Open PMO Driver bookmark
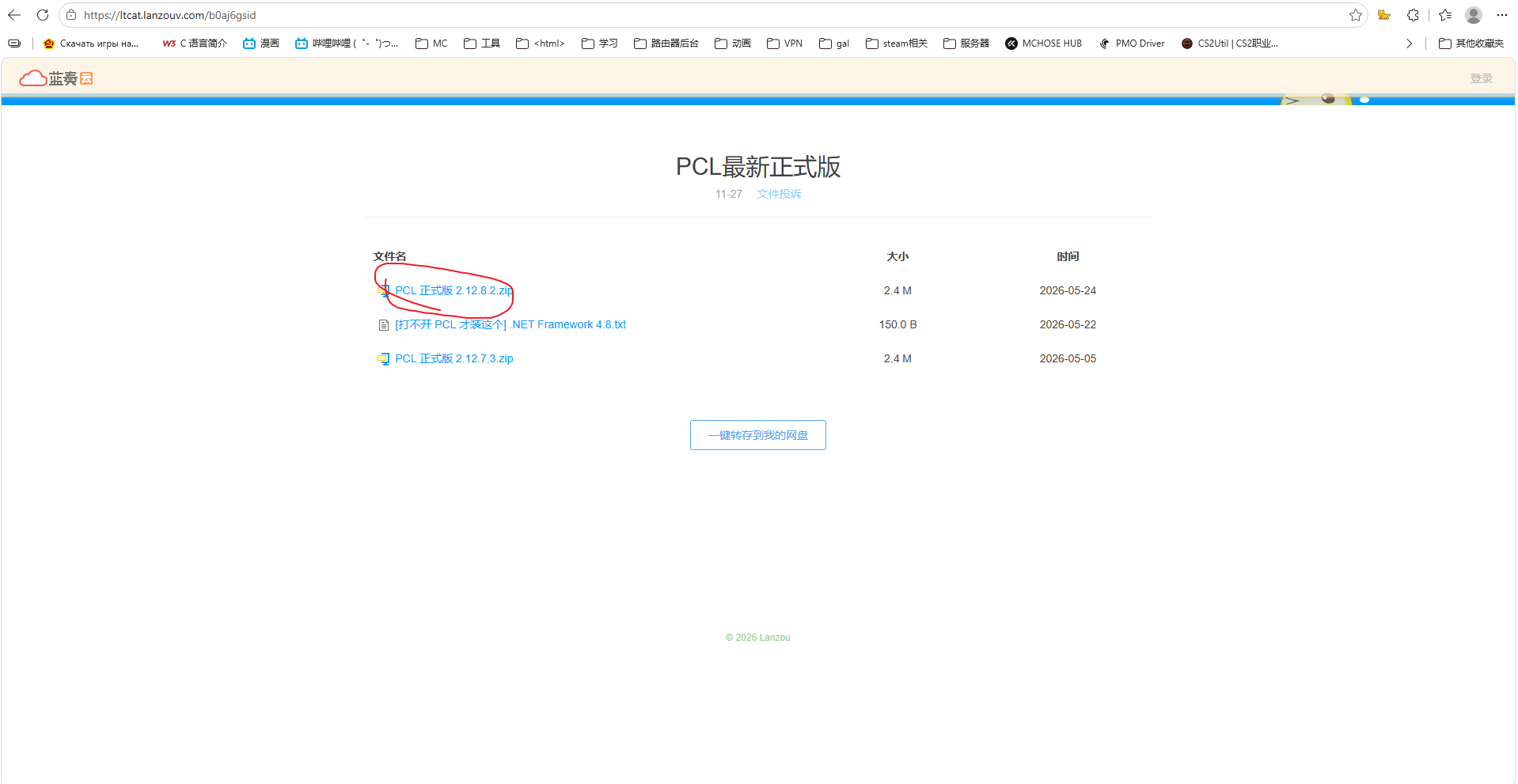The height and width of the screenshot is (784, 1518). (1132, 44)
